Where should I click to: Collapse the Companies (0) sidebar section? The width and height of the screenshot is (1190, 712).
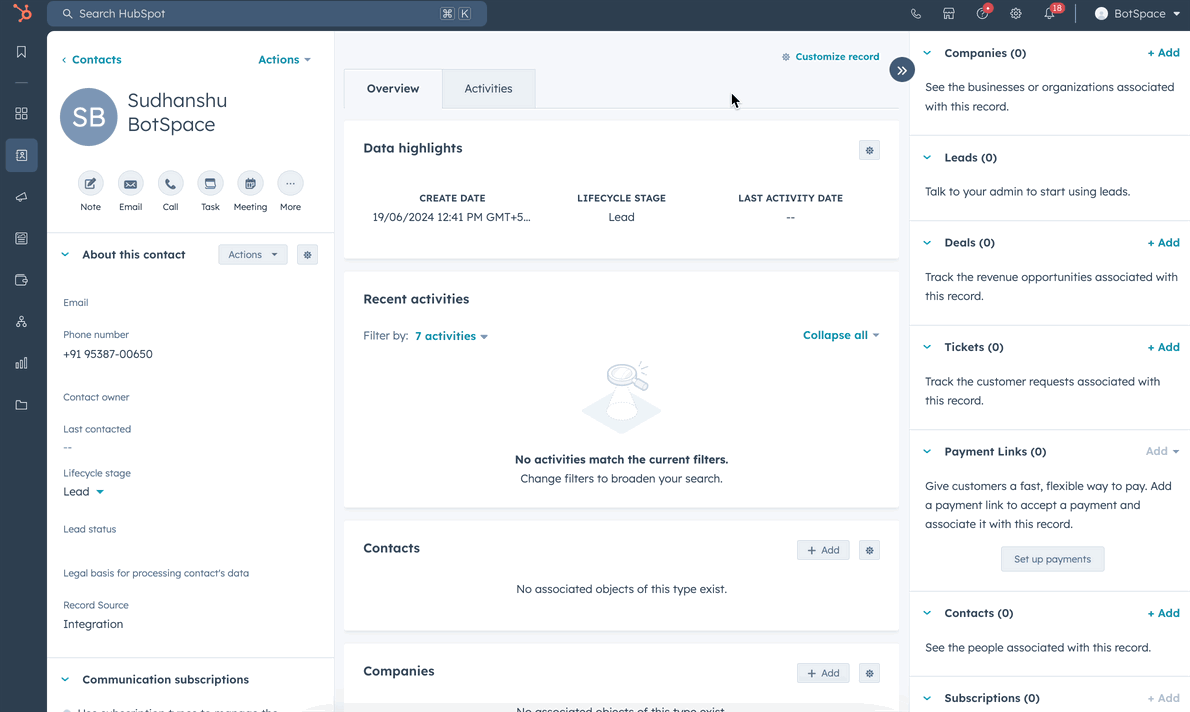click(927, 53)
